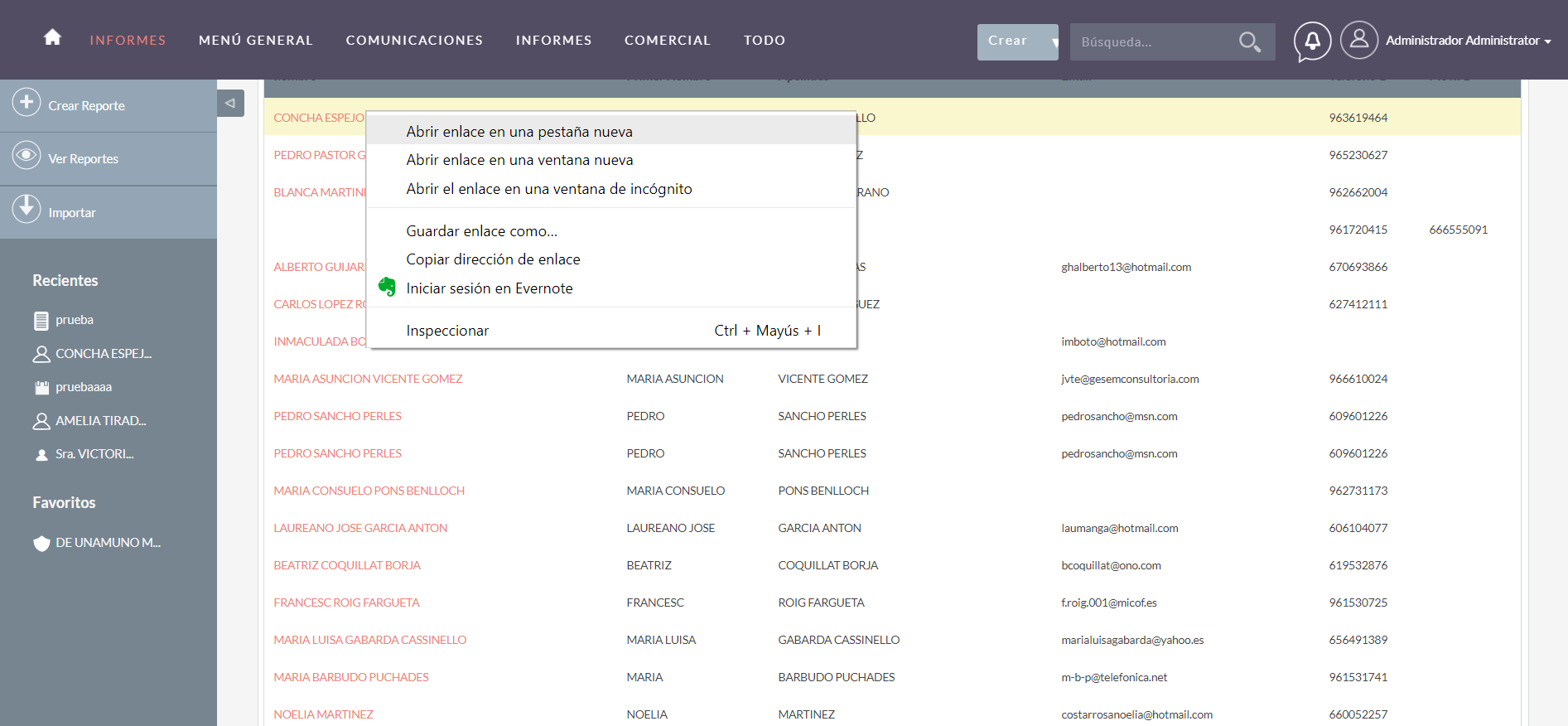Click phone number 656491389

pos(1358,640)
